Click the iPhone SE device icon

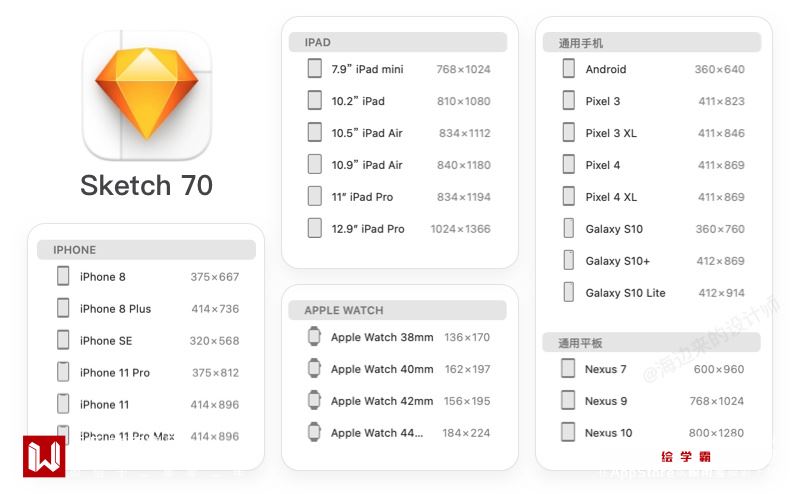click(x=63, y=340)
